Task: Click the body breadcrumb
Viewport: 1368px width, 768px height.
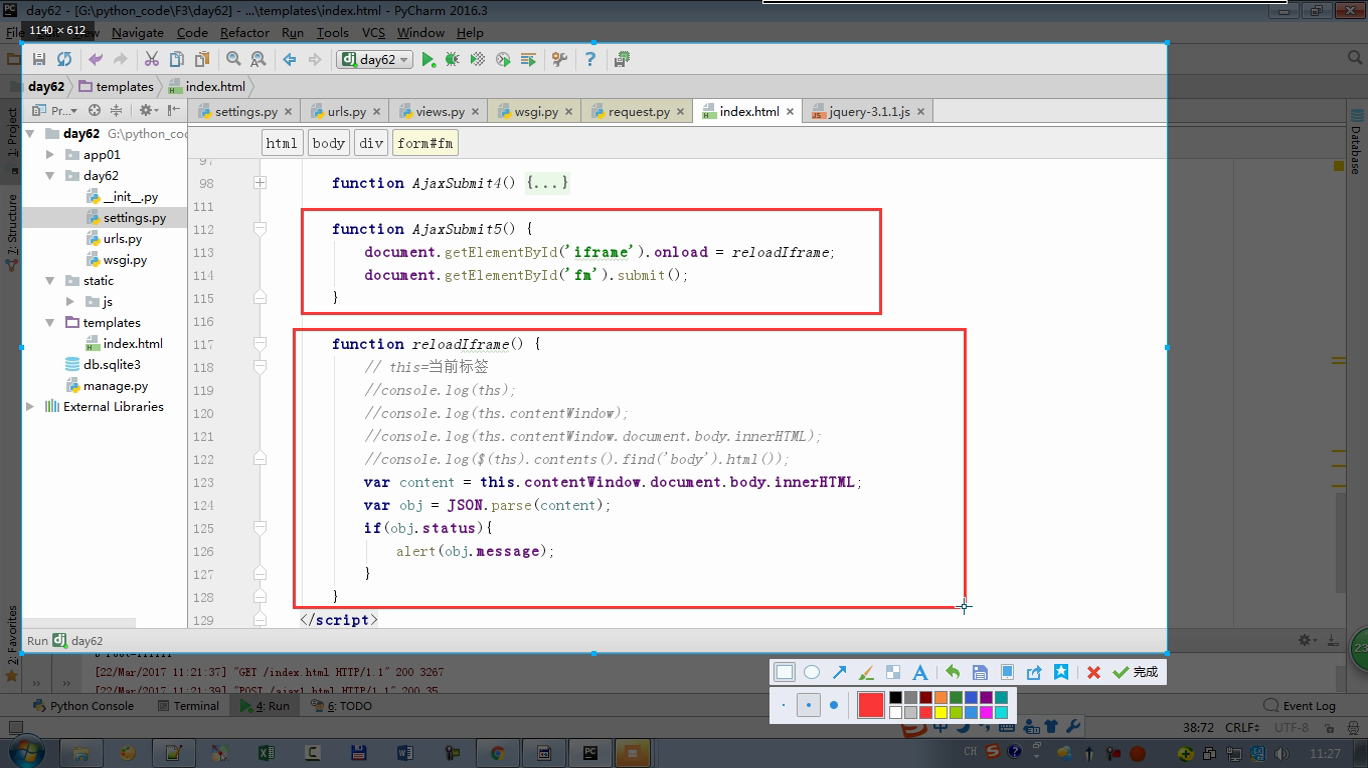Action: 328,143
